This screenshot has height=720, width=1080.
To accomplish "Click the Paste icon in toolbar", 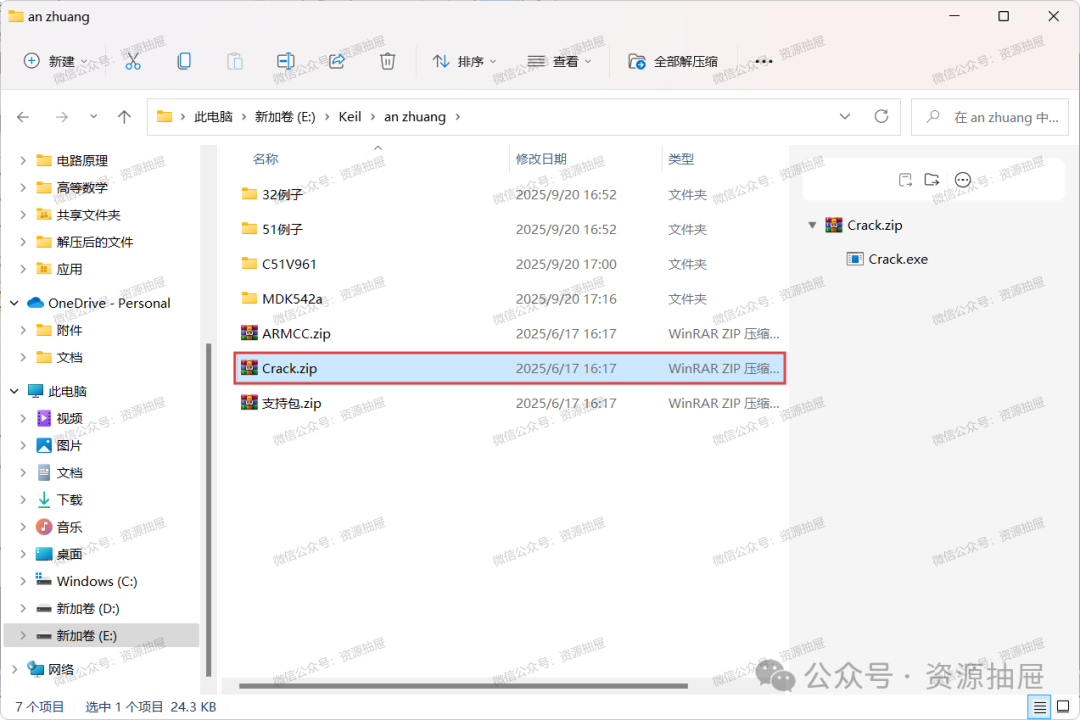I will click(235, 61).
